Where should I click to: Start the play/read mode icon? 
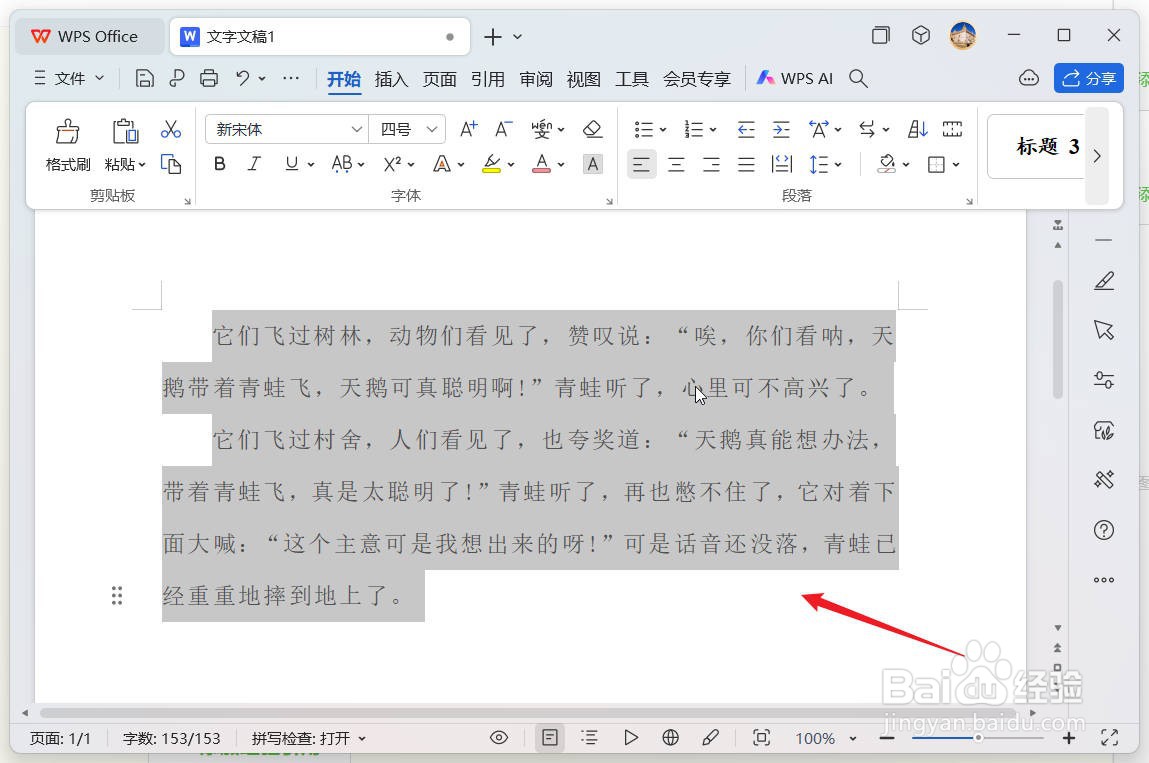[x=630, y=737]
